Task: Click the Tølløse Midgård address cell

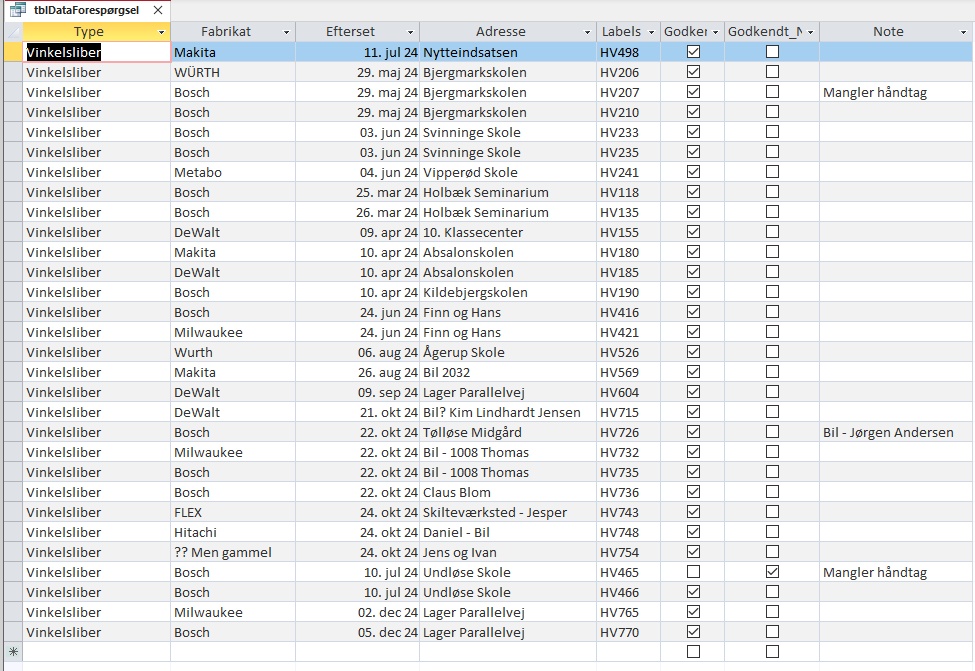Action: (x=508, y=432)
